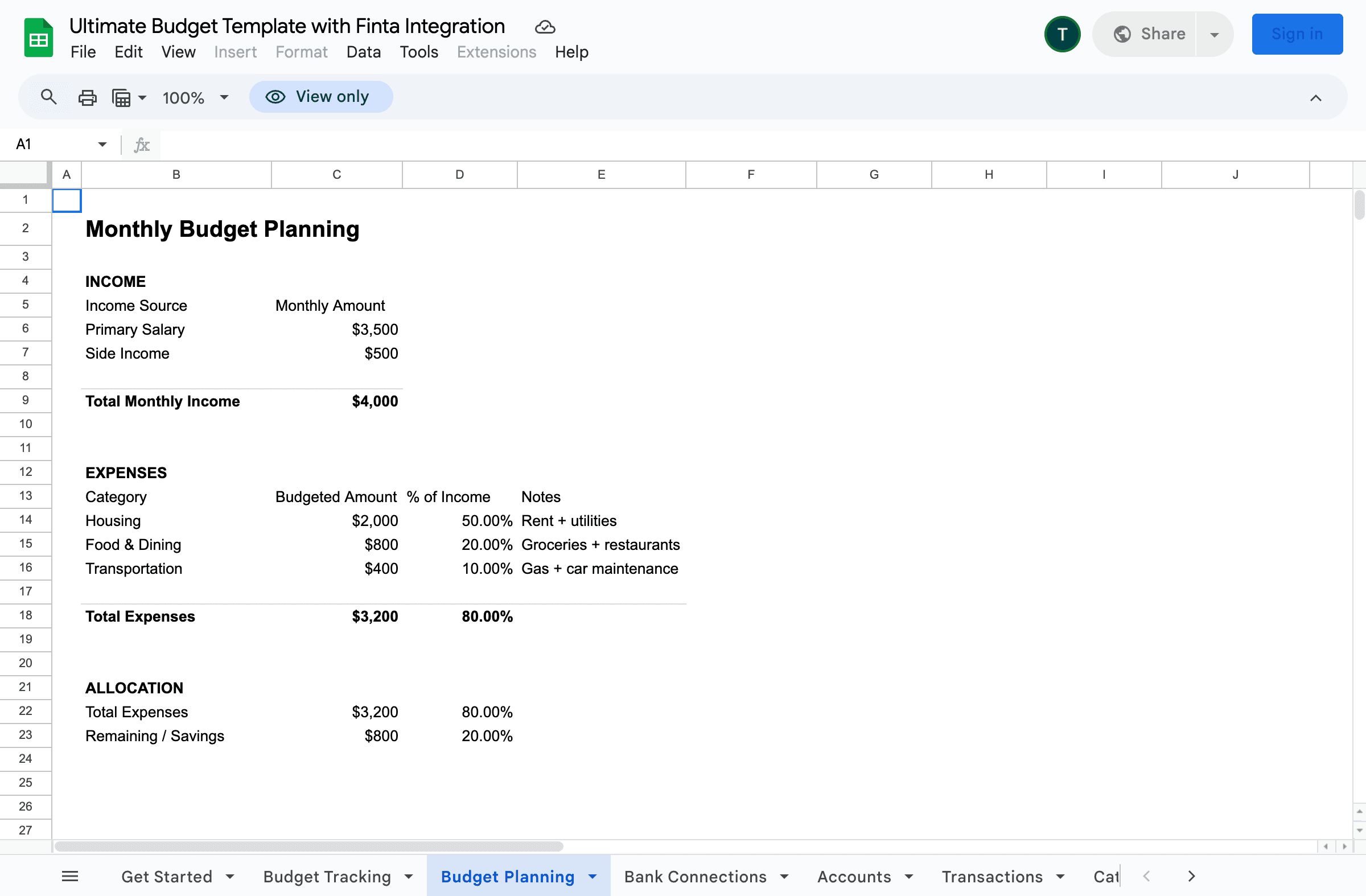This screenshot has height=896, width=1366.
Task: Open the Google Sheets home icon
Action: [x=39, y=38]
